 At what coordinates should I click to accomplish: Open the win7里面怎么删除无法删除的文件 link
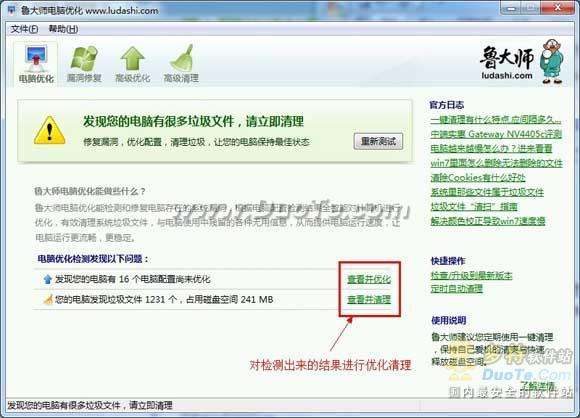[496, 163]
